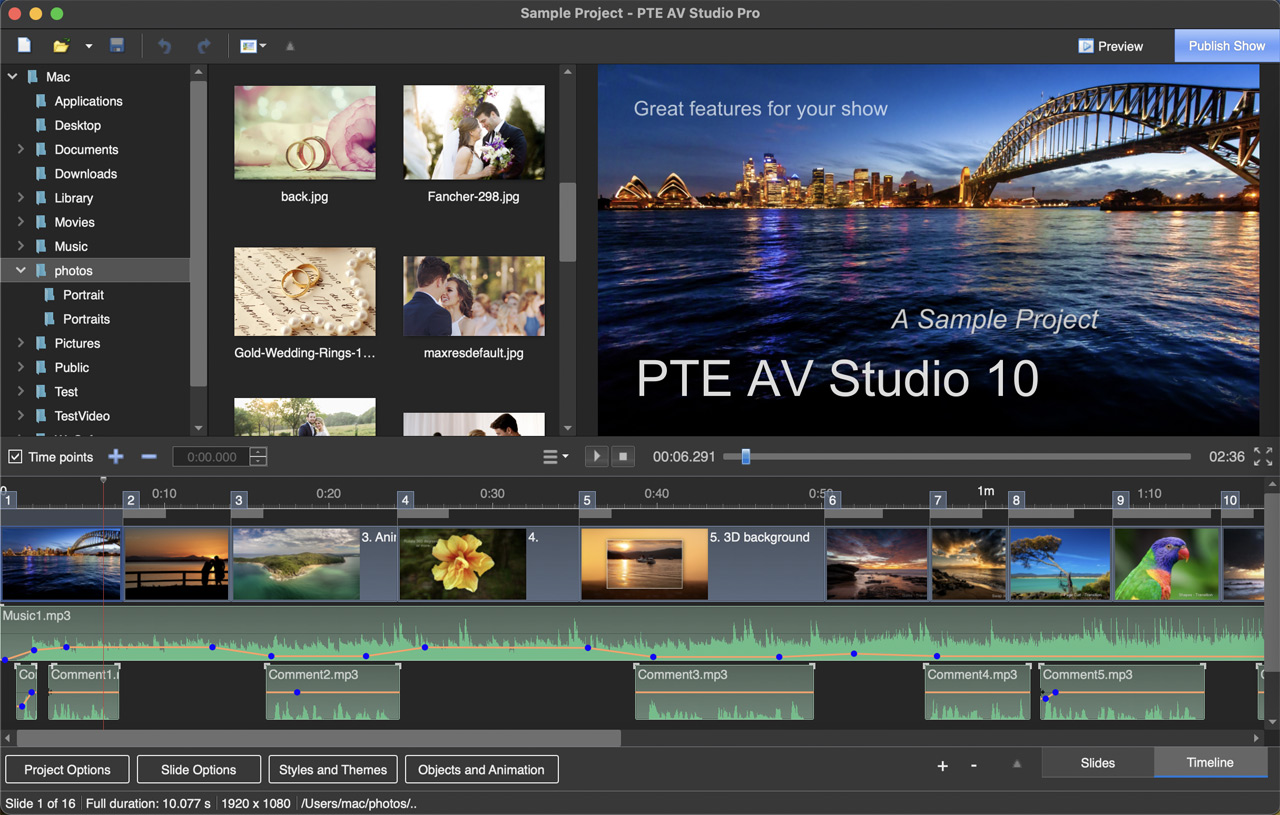Click the Publish Show button
This screenshot has height=815, width=1280.
point(1226,46)
